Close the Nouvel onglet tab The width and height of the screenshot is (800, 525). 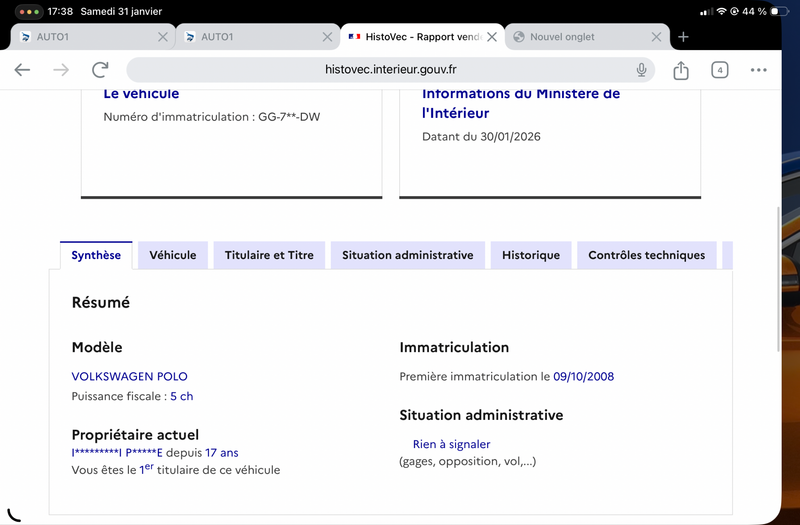coord(656,37)
